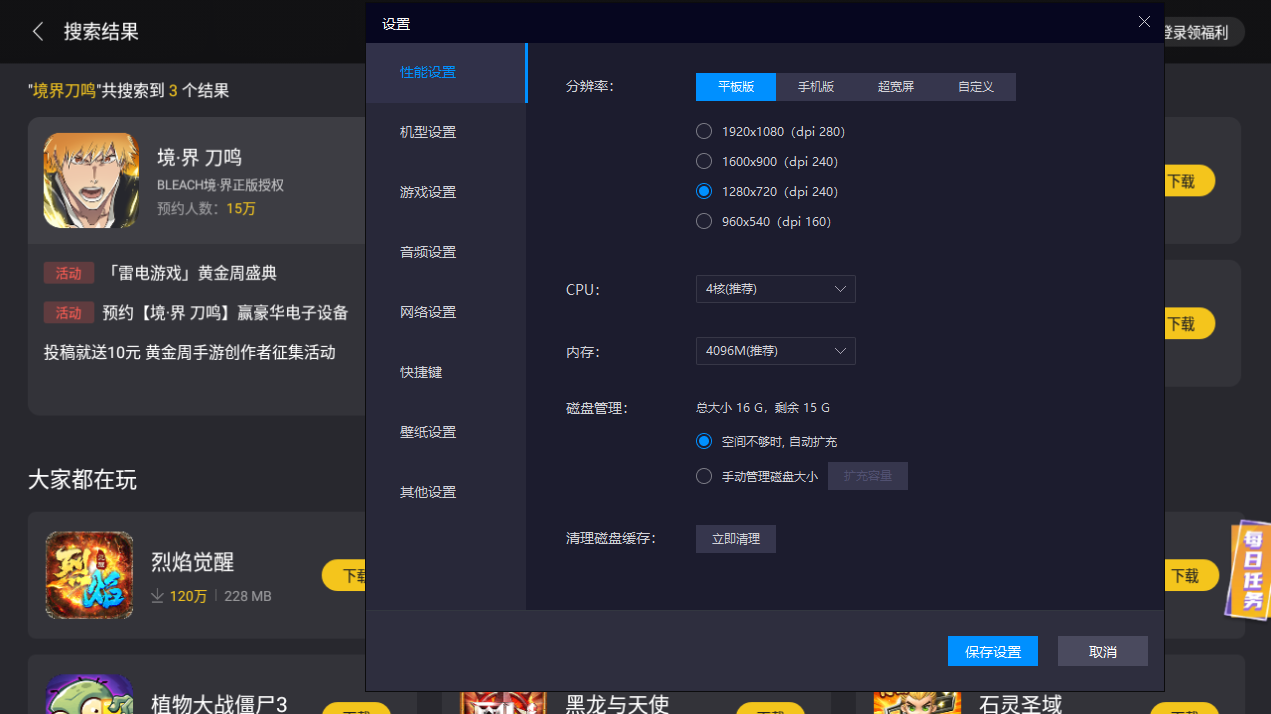Open 游戏设置 in settings sidebar

click(446, 192)
